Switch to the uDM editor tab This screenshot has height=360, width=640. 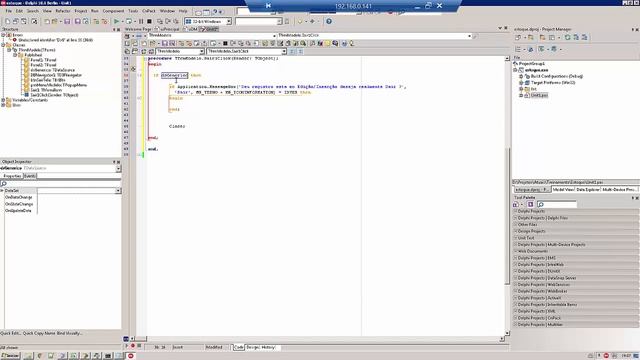point(191,29)
